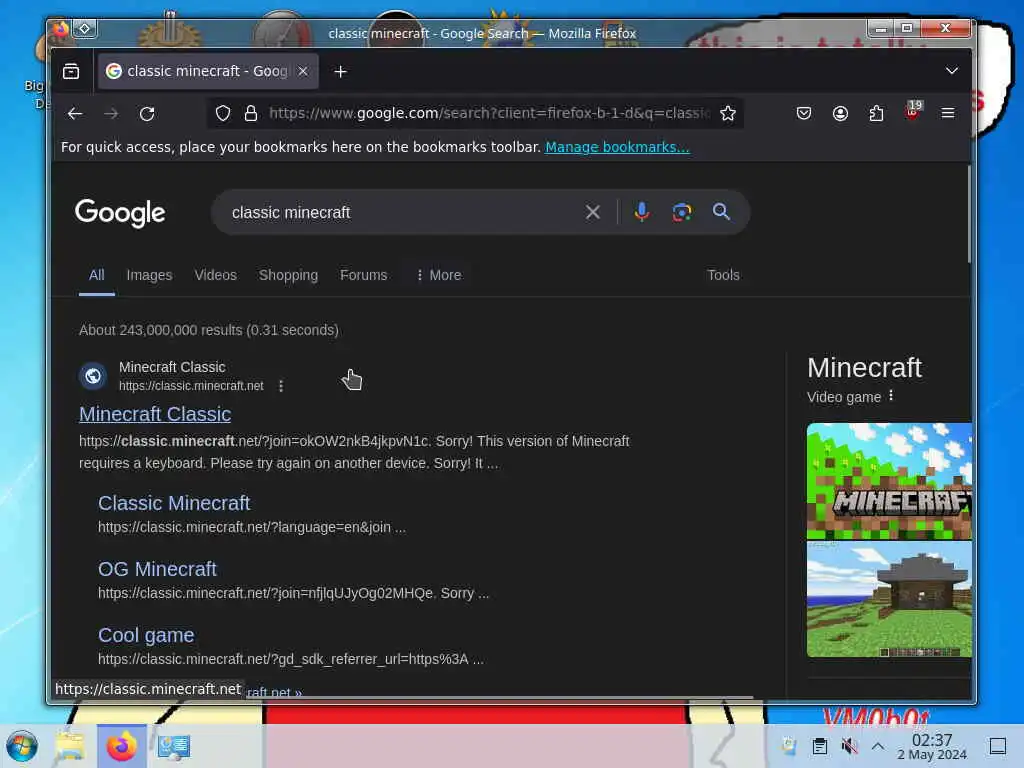Open the Minecraft logo thumbnail image
Image resolution: width=1024 pixels, height=768 pixels.
click(889, 481)
